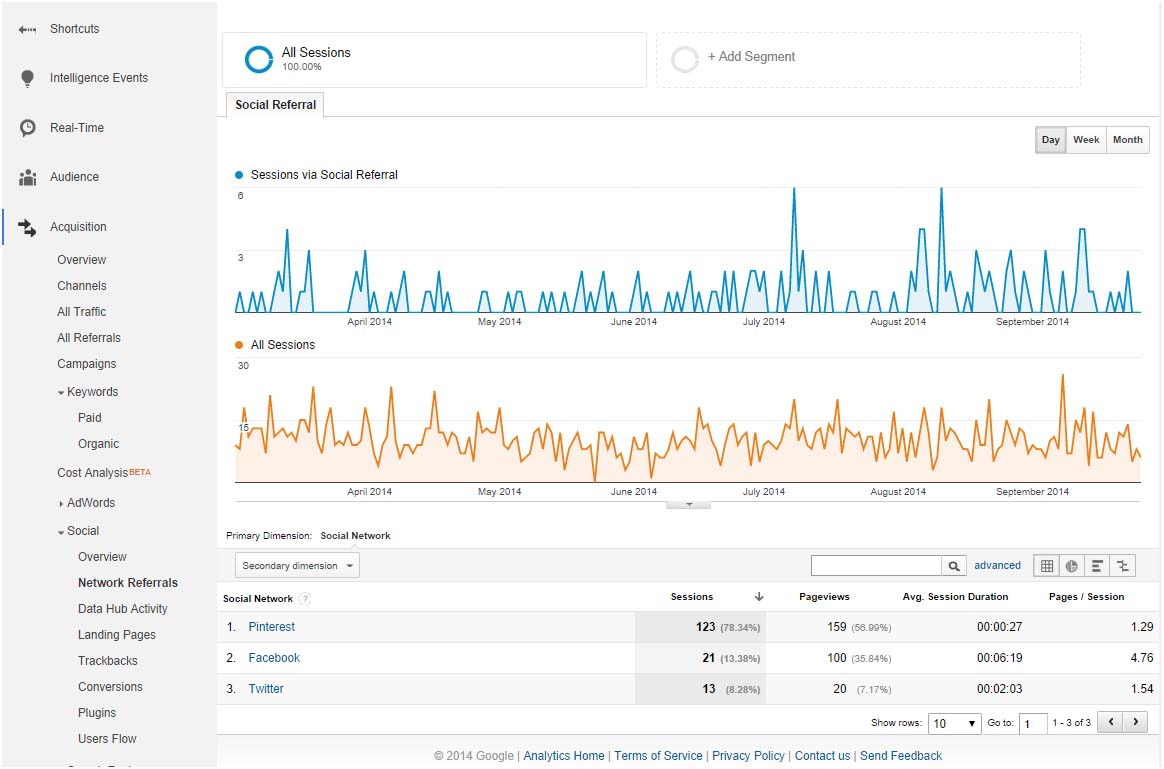Click the Intelligence Events lightbulb icon
The image size is (1164, 769).
tap(28, 78)
